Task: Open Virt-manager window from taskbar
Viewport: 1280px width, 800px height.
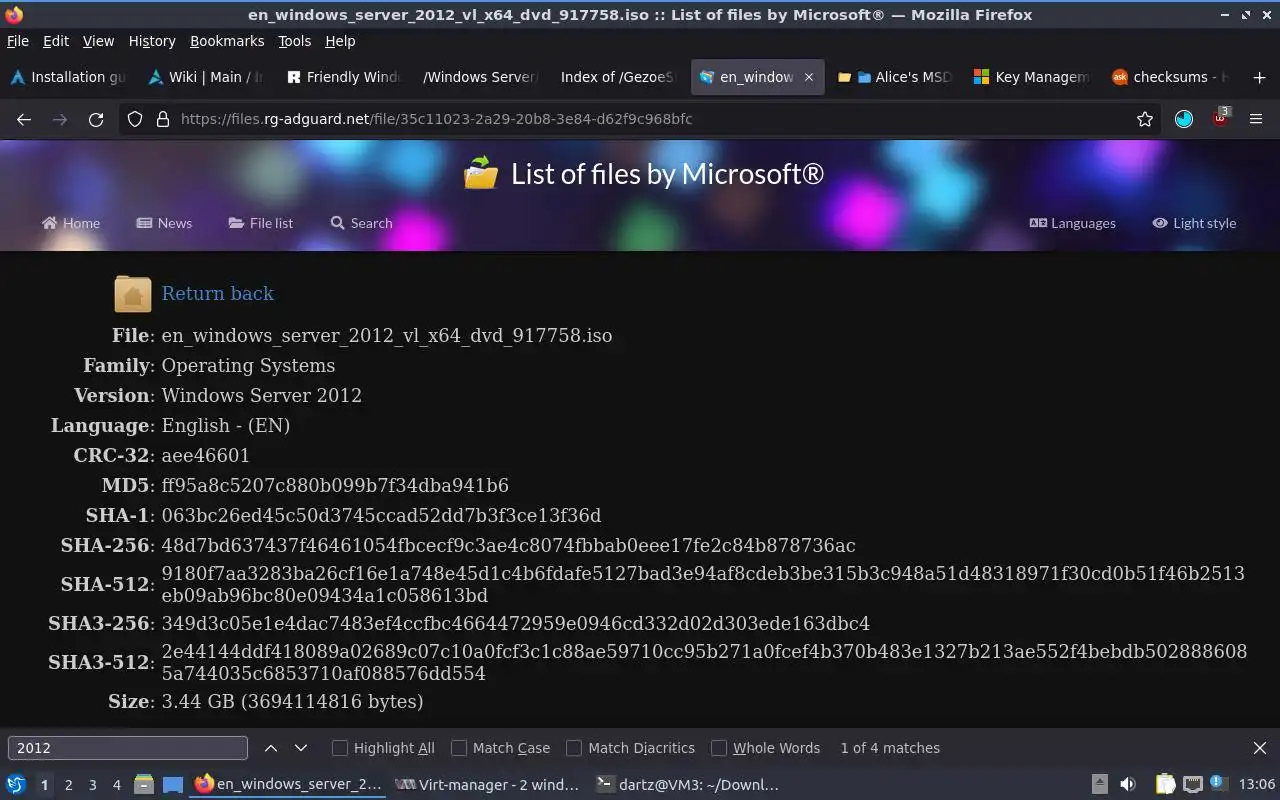Action: pyautogui.click(x=487, y=785)
